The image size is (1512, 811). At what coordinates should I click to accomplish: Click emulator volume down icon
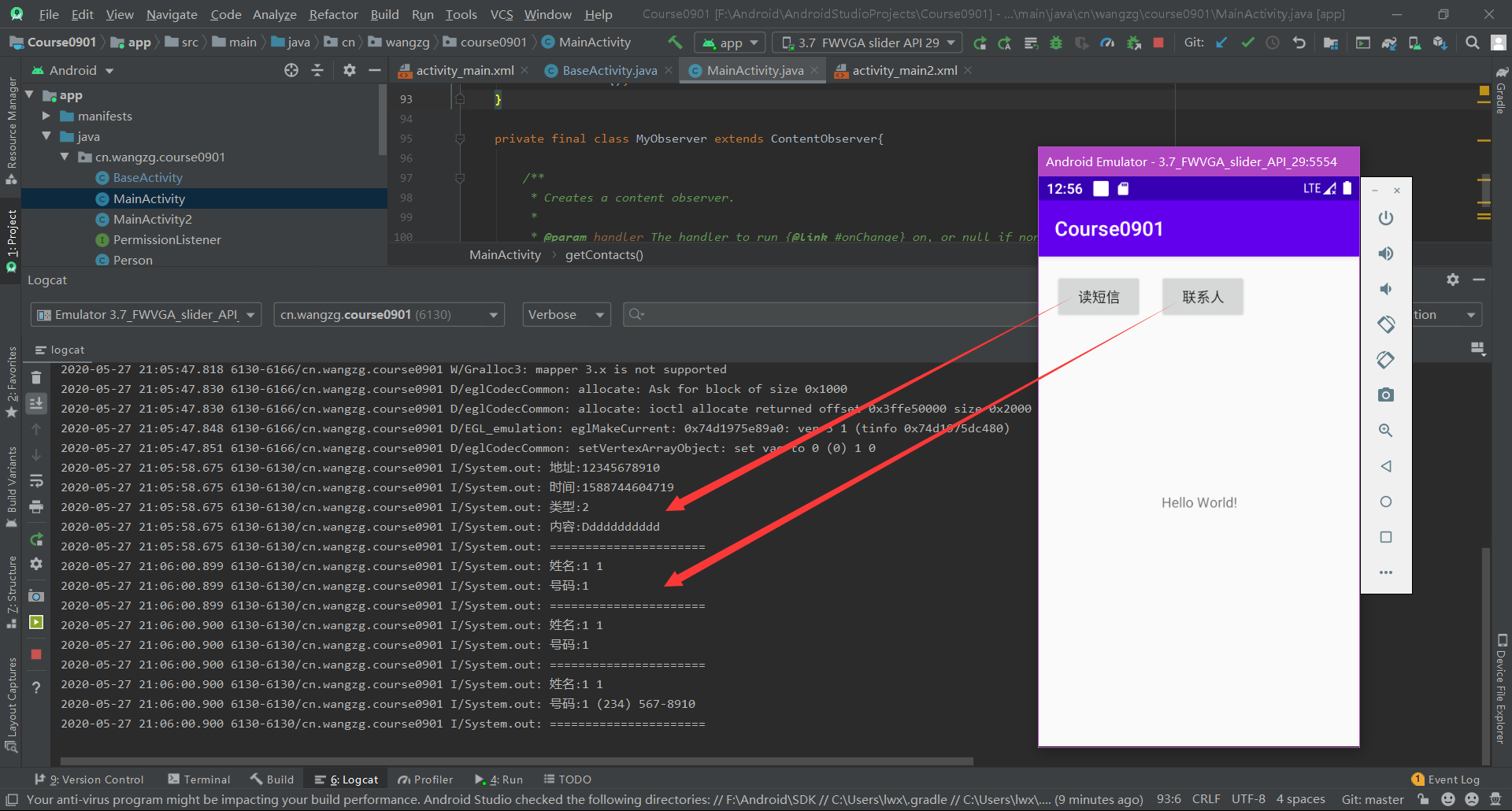[1386, 289]
